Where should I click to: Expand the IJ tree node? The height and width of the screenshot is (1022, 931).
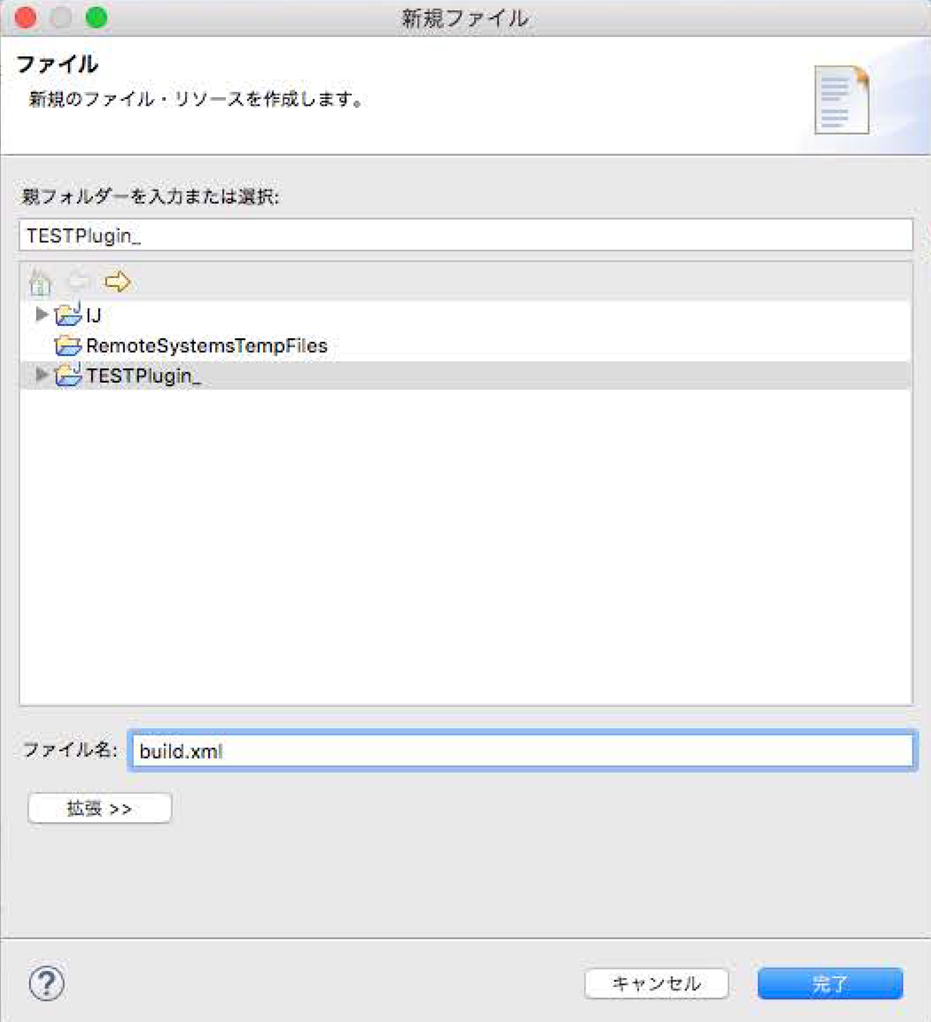click(x=40, y=315)
